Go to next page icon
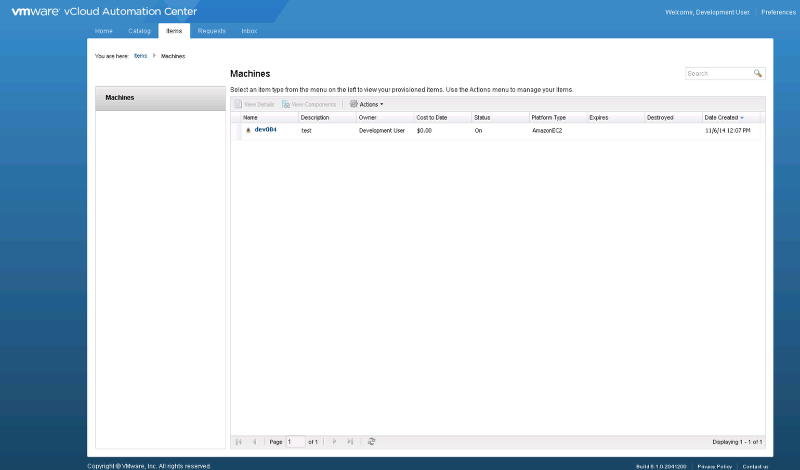Screen dimensions: 800x470 [334, 441]
